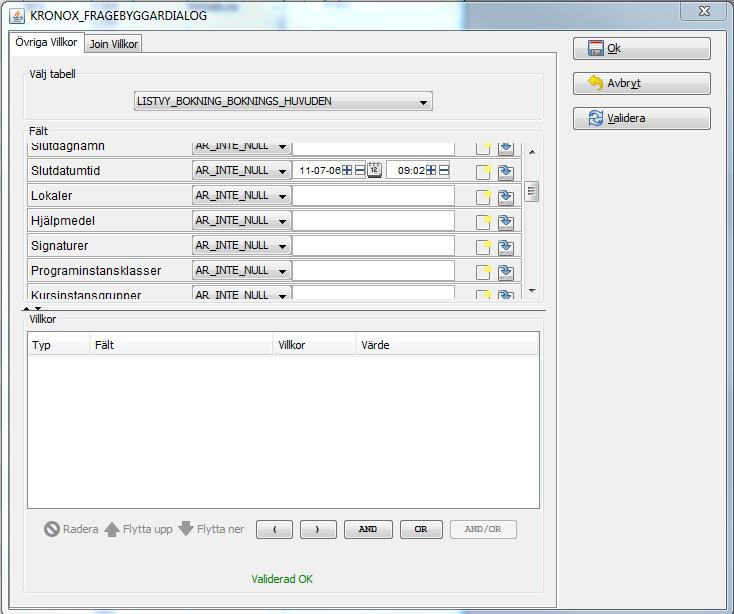Click the Avbryt button
Viewport: 734px width, 614px height.
642,83
